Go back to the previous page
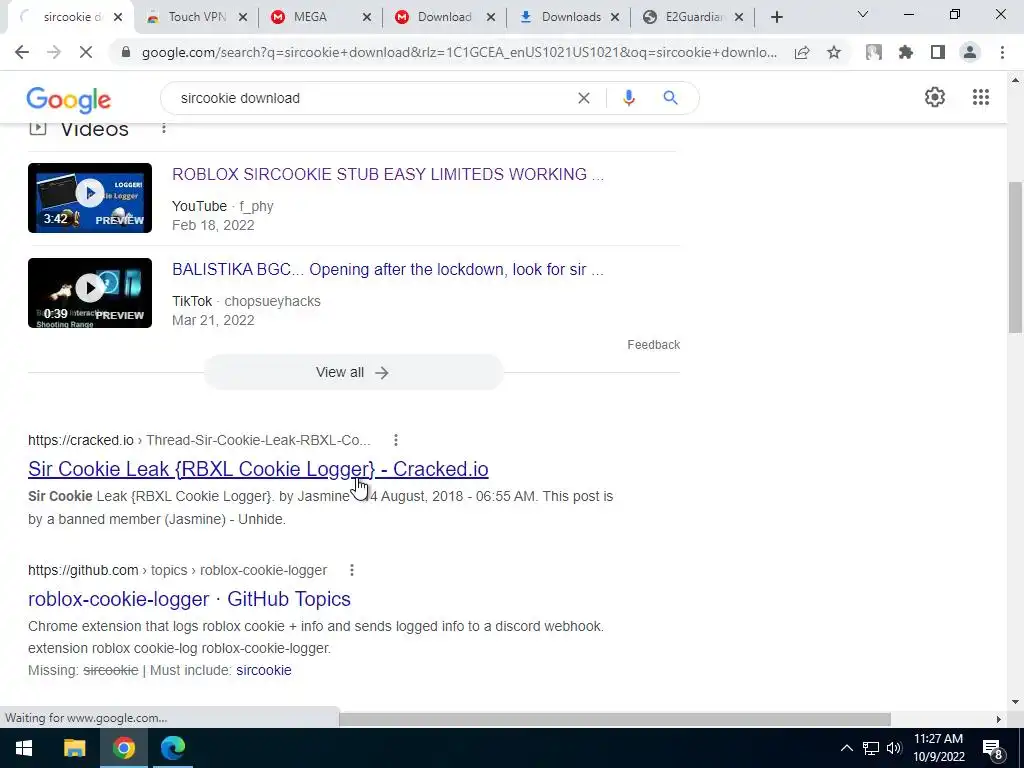 (x=22, y=52)
